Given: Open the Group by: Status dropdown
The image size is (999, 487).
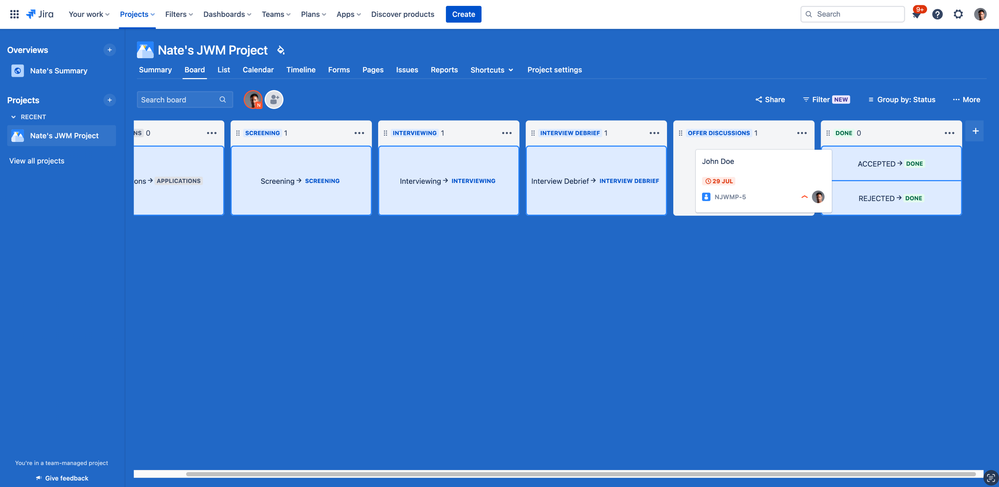Looking at the screenshot, I should point(902,99).
